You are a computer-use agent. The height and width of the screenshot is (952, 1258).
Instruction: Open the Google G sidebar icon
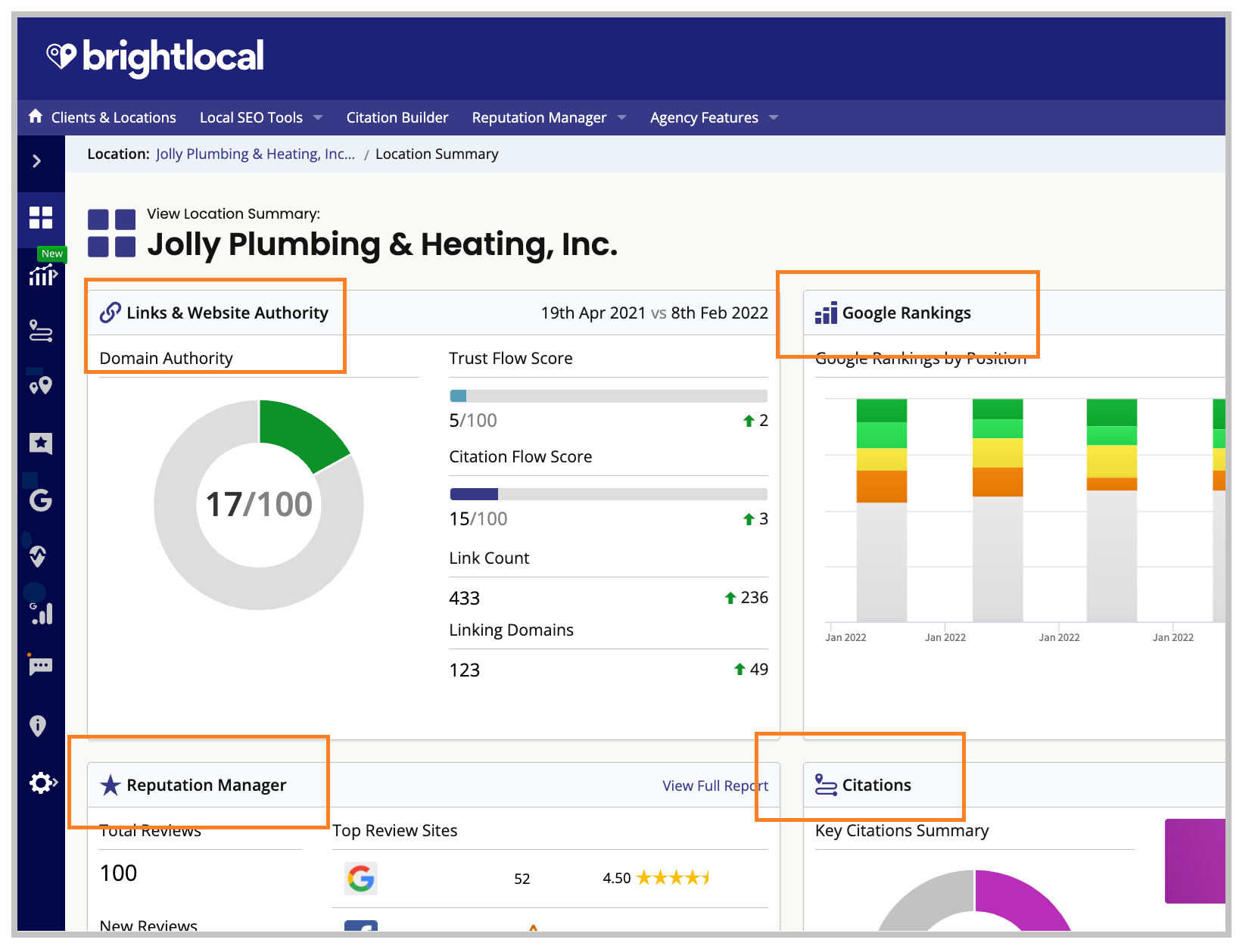point(41,500)
